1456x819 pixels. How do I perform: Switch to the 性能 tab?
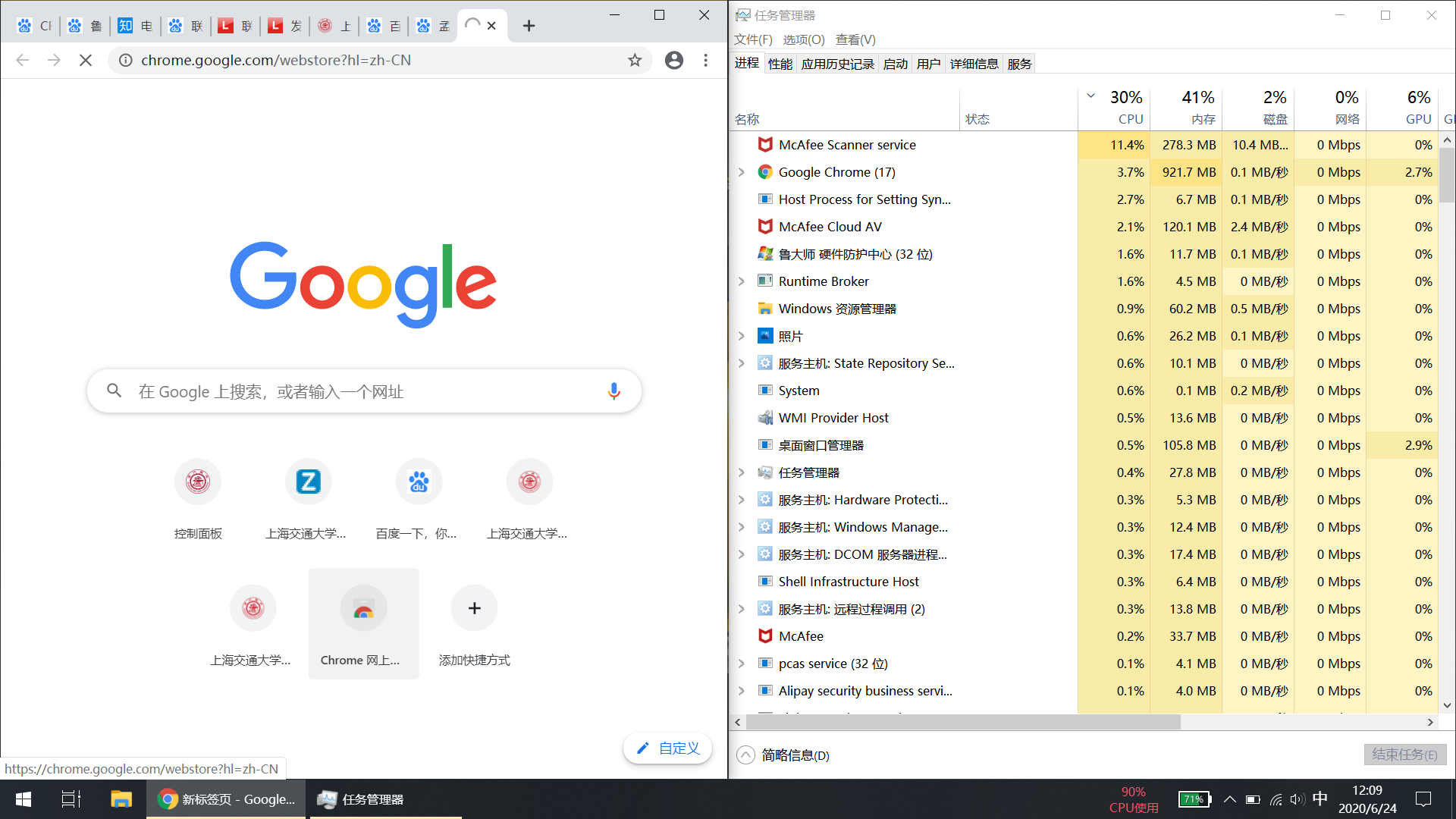(x=780, y=64)
